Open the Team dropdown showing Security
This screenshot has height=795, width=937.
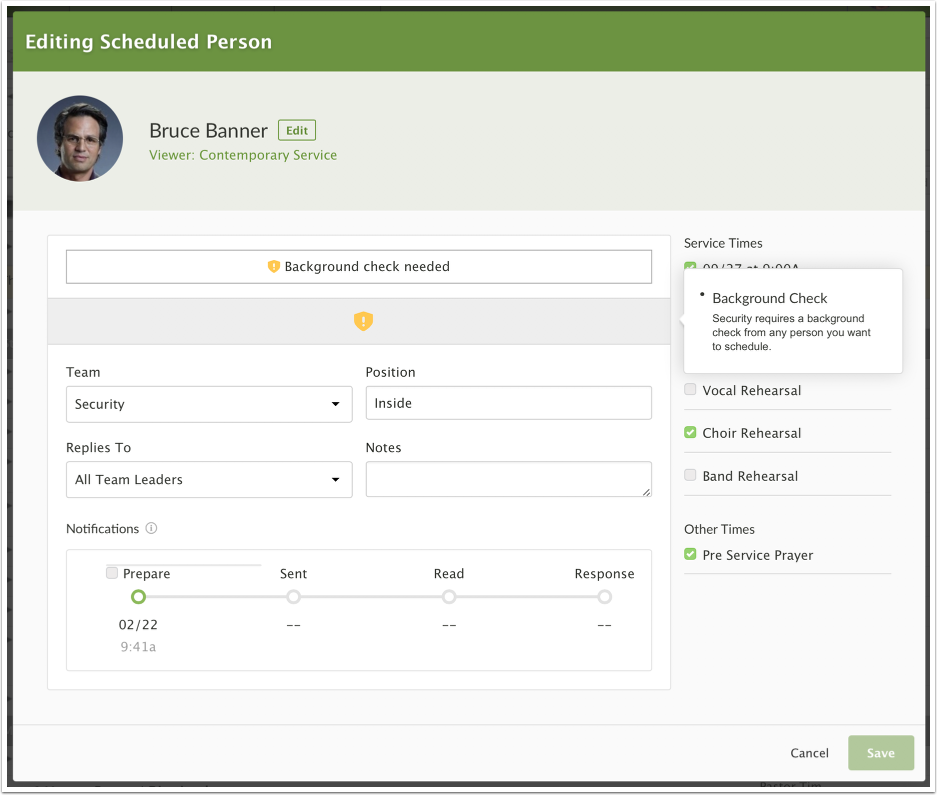coord(208,404)
